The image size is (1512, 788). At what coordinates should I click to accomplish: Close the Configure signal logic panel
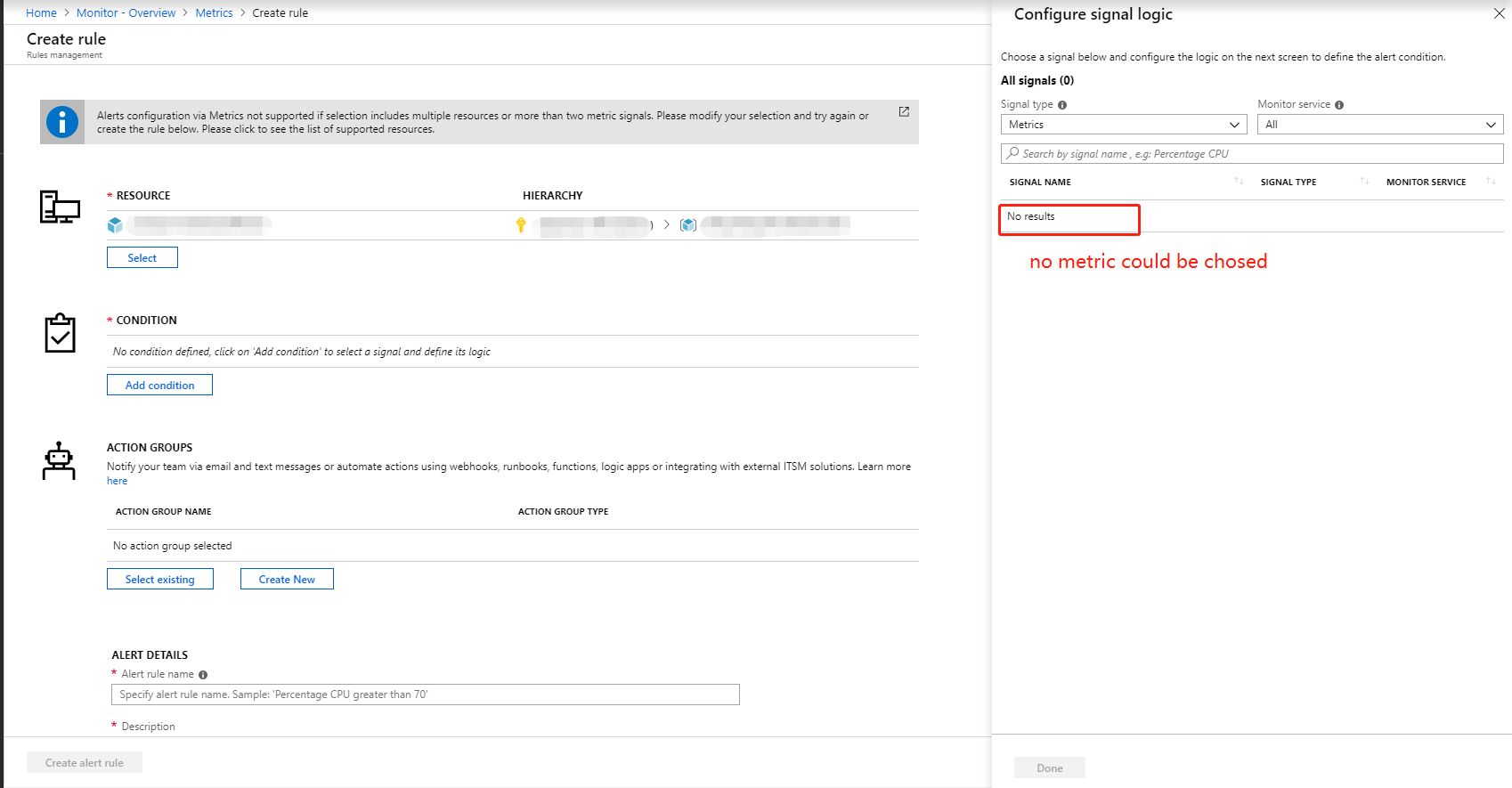pyautogui.click(x=1500, y=13)
